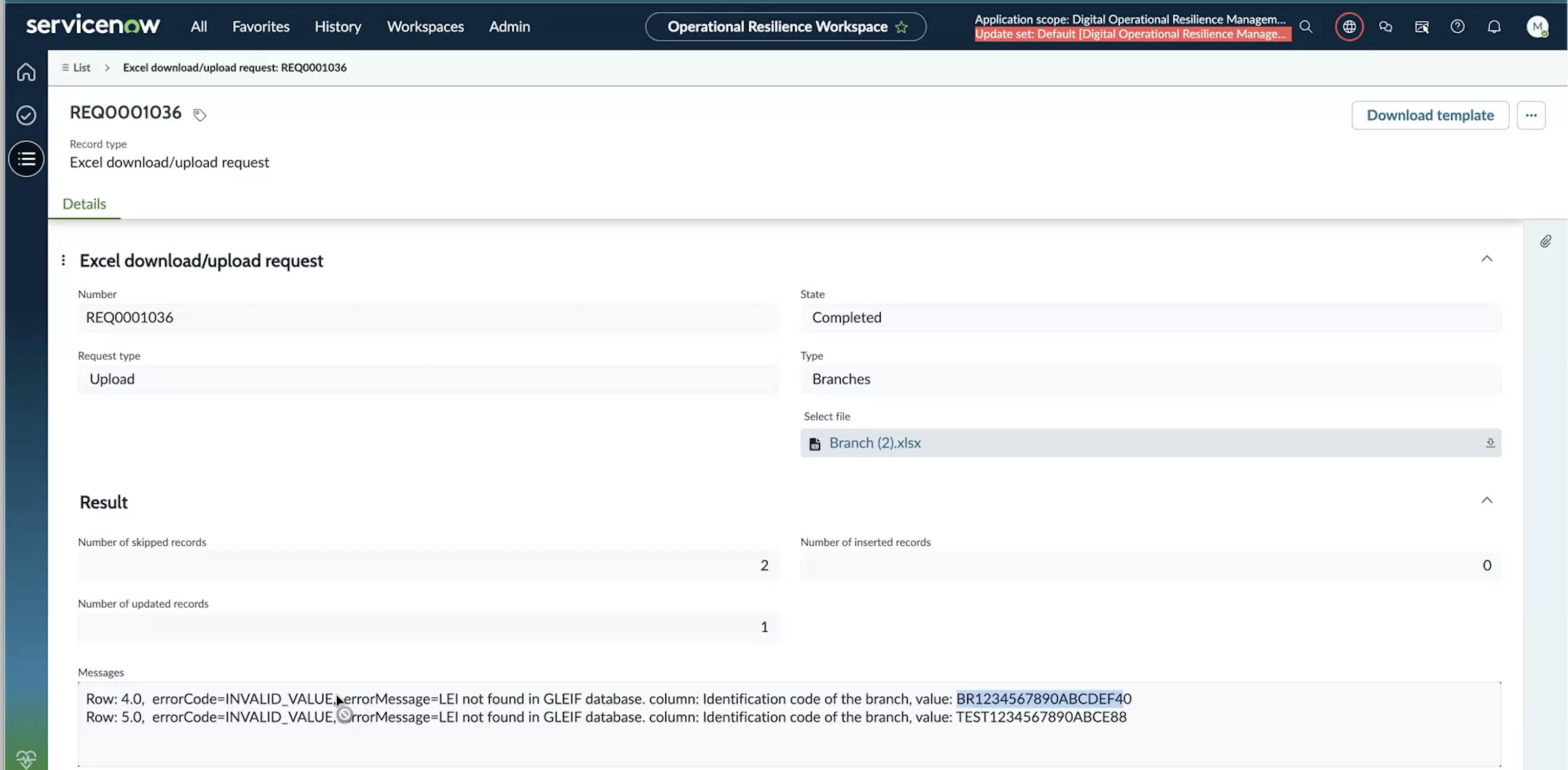Click the Number field REQ0001036
Viewport: 1568px width, 770px height.
point(428,317)
